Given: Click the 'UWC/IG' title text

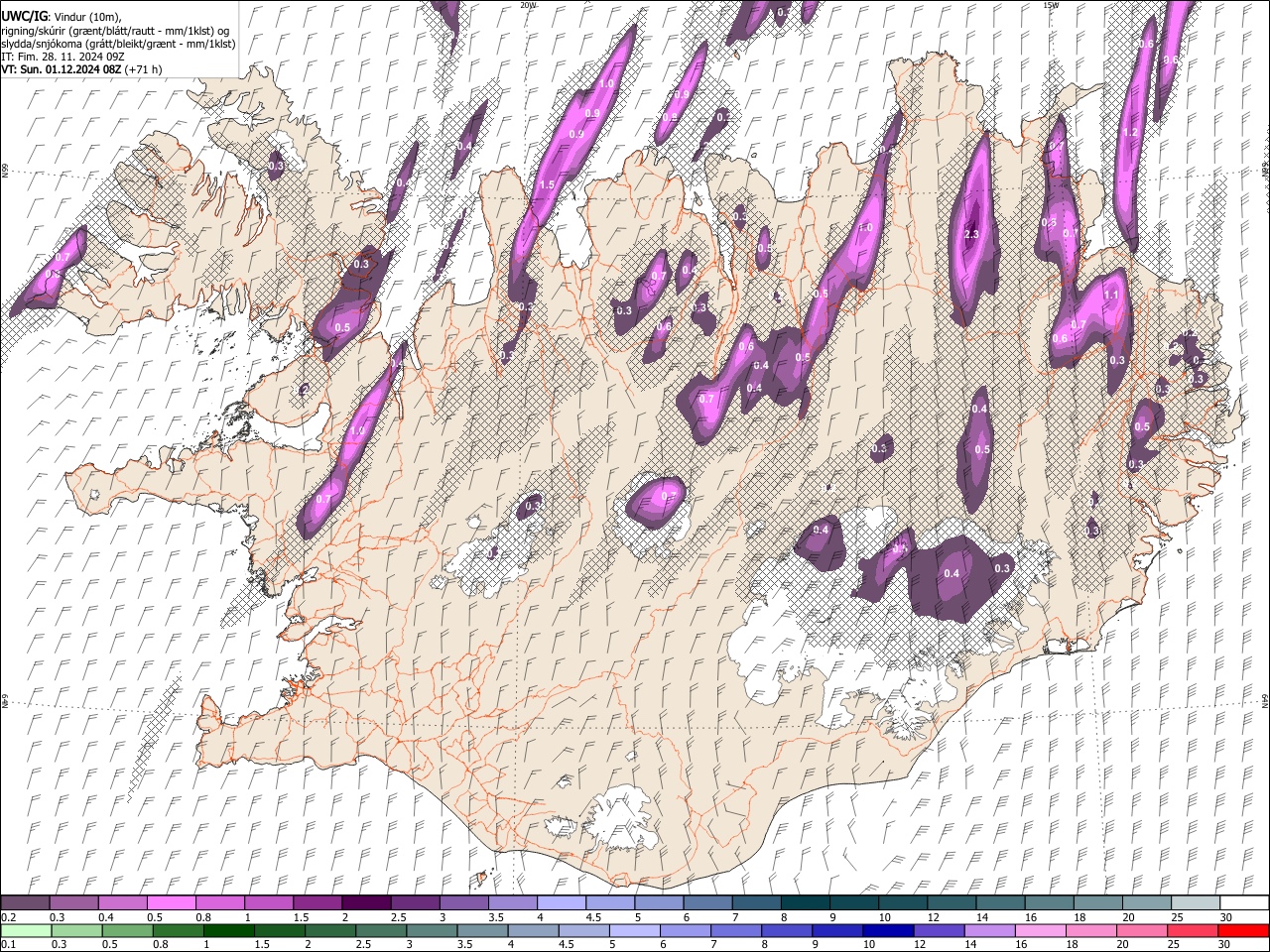Looking at the screenshot, I should 23,16.
